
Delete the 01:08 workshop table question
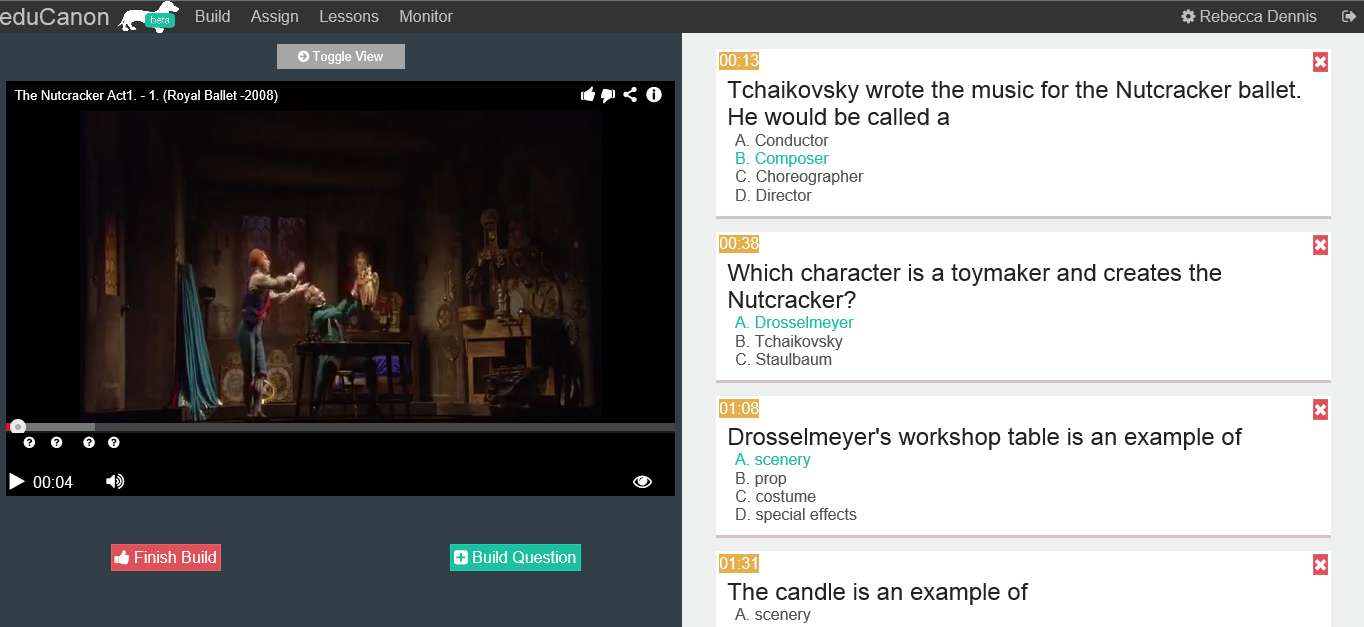click(x=1320, y=409)
